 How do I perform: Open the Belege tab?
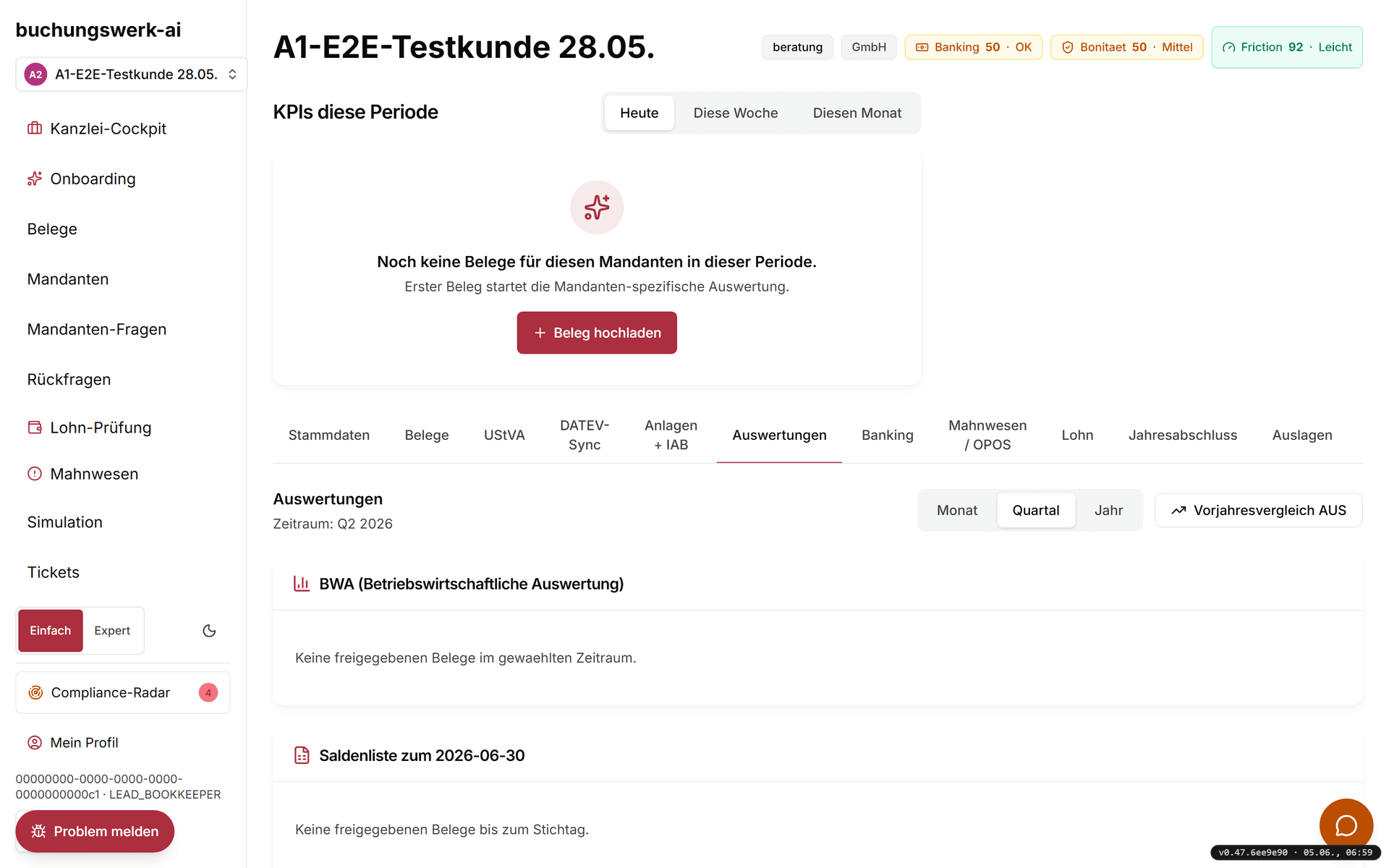427,435
